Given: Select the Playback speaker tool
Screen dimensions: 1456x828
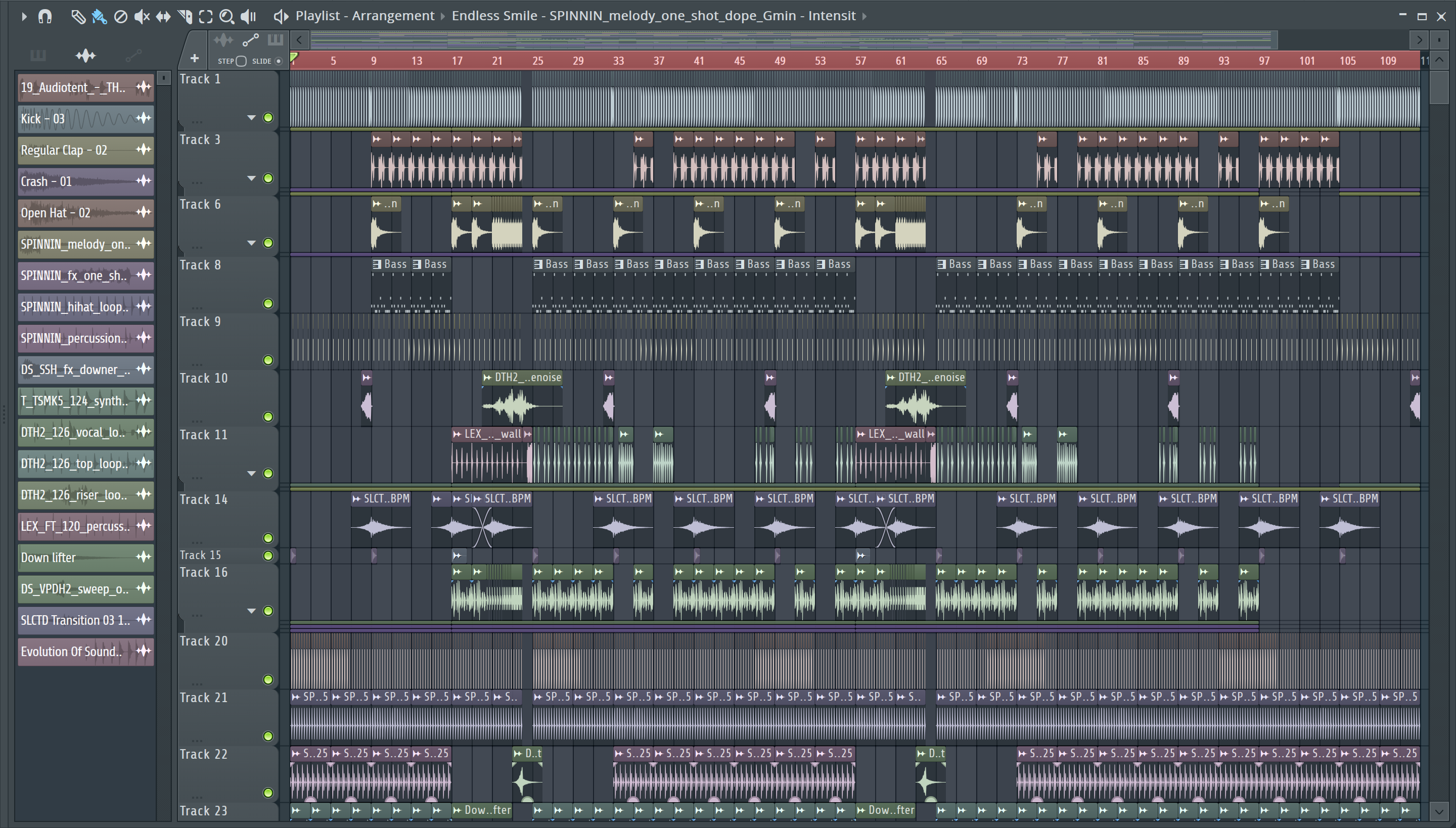Looking at the screenshot, I should [249, 17].
